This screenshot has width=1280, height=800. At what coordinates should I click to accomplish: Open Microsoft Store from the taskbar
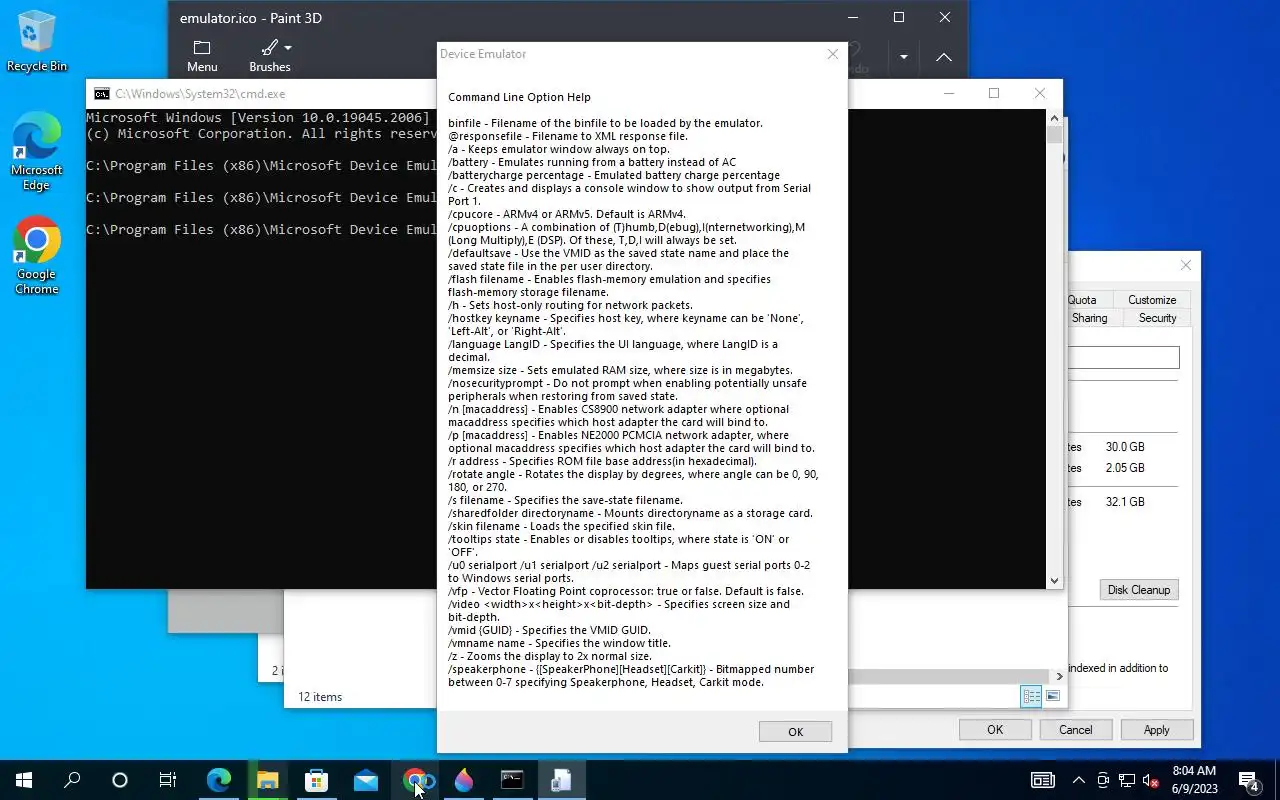pyautogui.click(x=317, y=780)
